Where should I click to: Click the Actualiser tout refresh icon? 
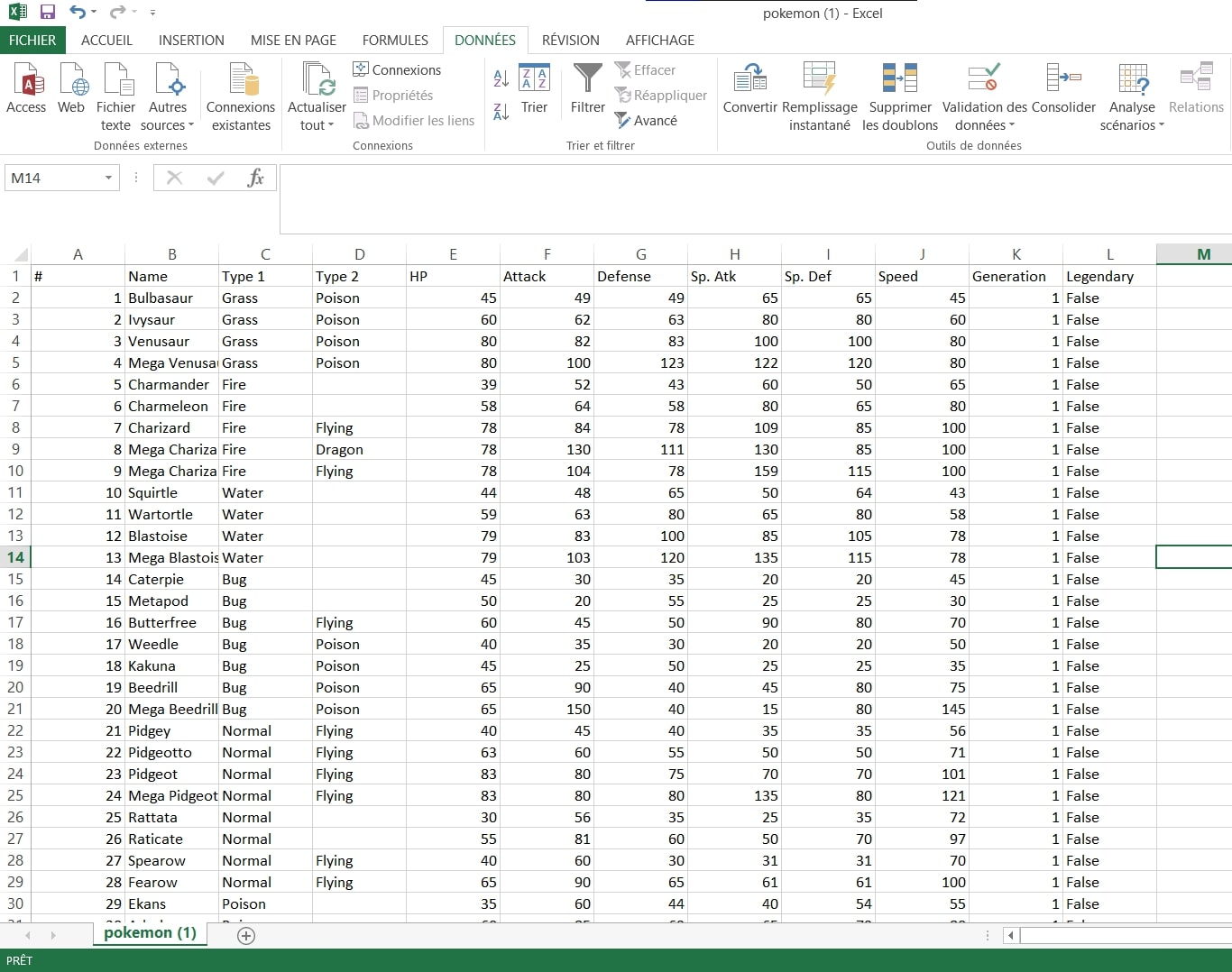point(317,79)
